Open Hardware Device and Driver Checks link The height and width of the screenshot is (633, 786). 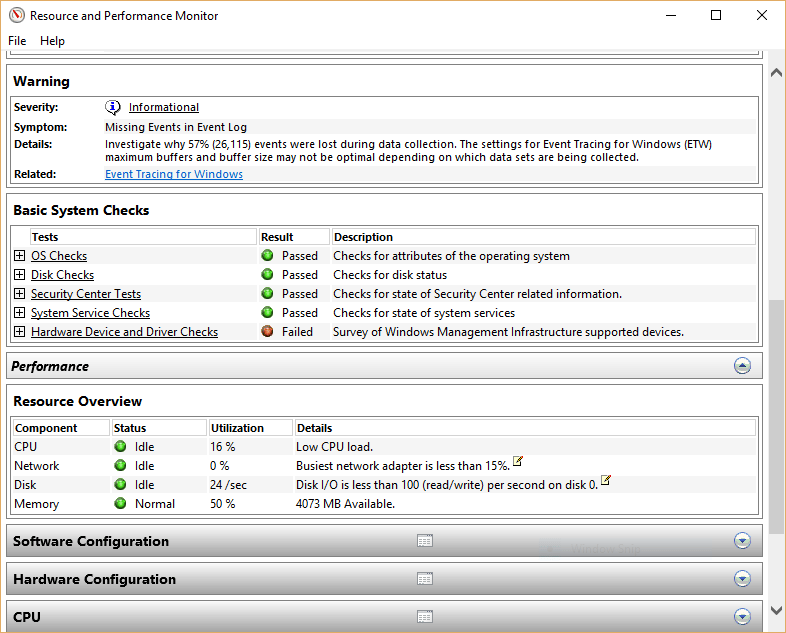124,332
